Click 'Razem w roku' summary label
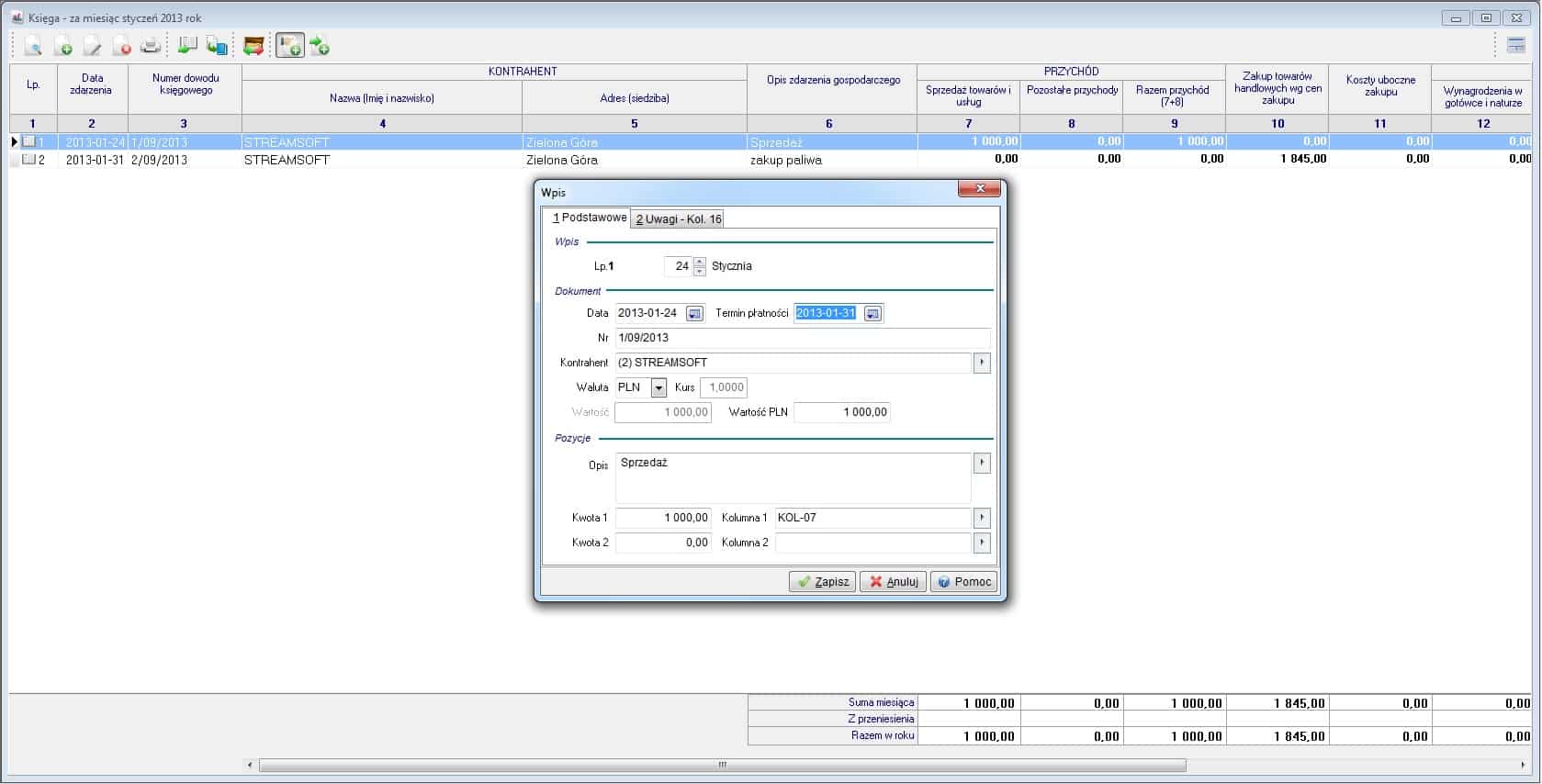The image size is (1542, 784). coord(883,736)
